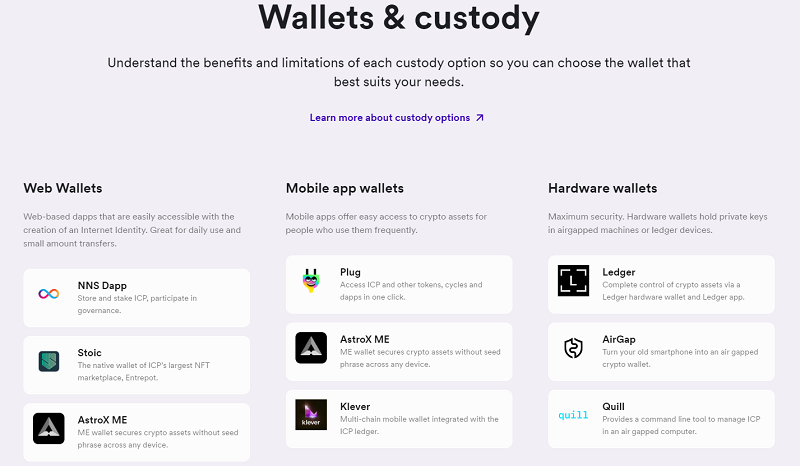The height and width of the screenshot is (466, 800).
Task: Click the AstroX ME icon under Mobile app wallets
Action: (311, 348)
